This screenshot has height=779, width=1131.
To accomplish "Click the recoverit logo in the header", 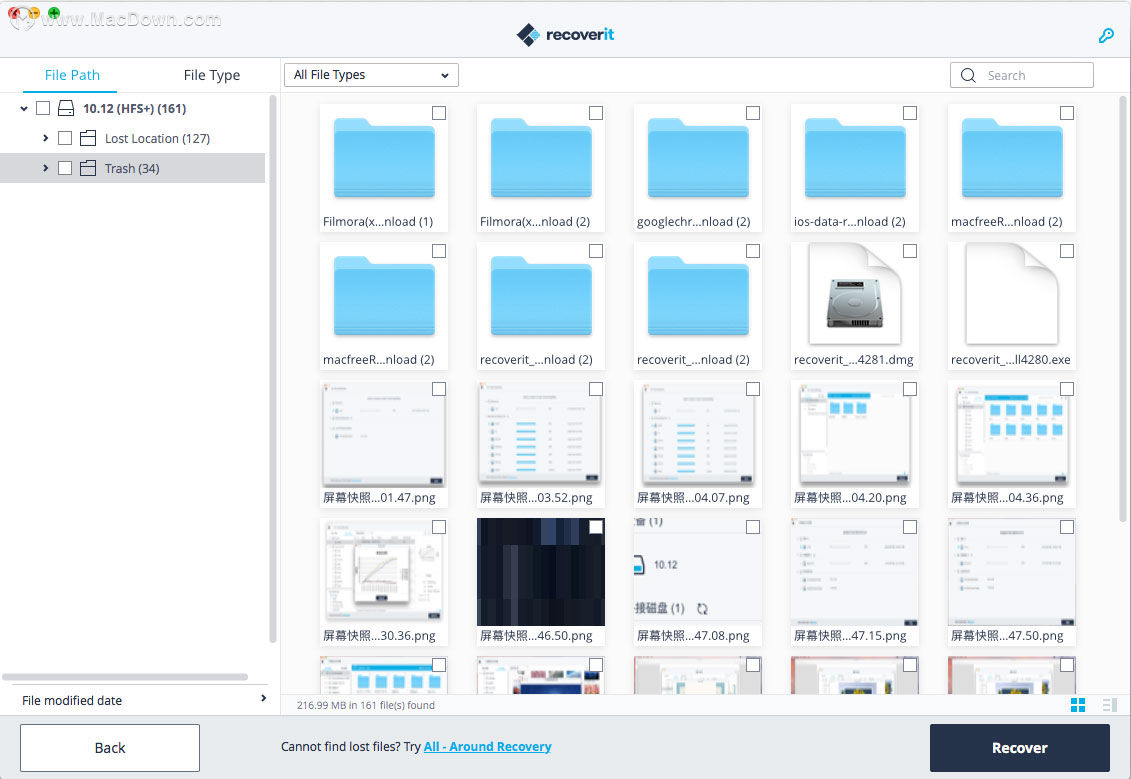I will (566, 34).
